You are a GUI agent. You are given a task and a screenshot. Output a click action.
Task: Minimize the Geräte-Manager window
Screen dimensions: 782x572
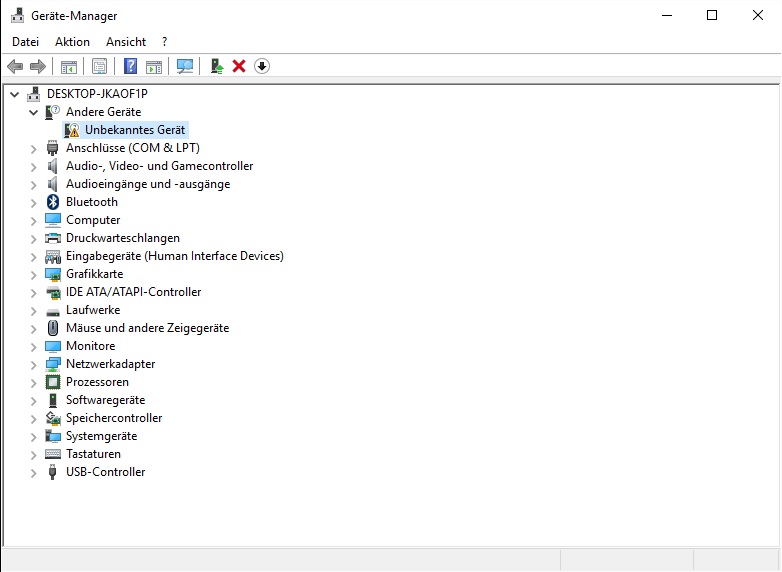667,15
